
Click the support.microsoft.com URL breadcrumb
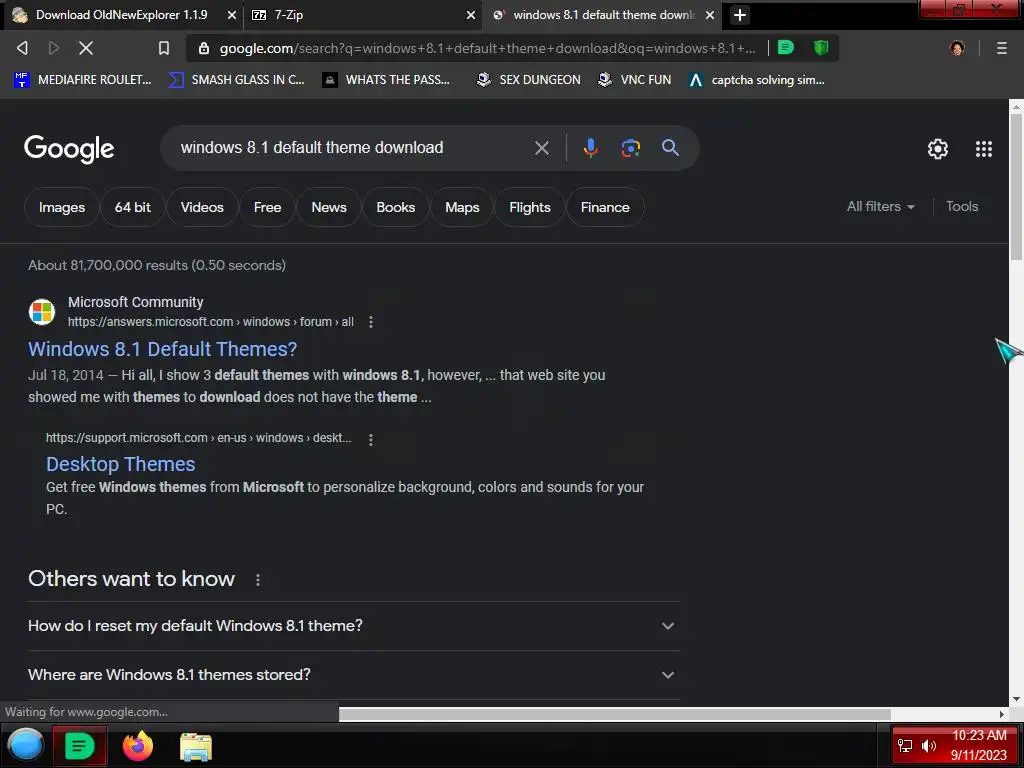point(199,438)
